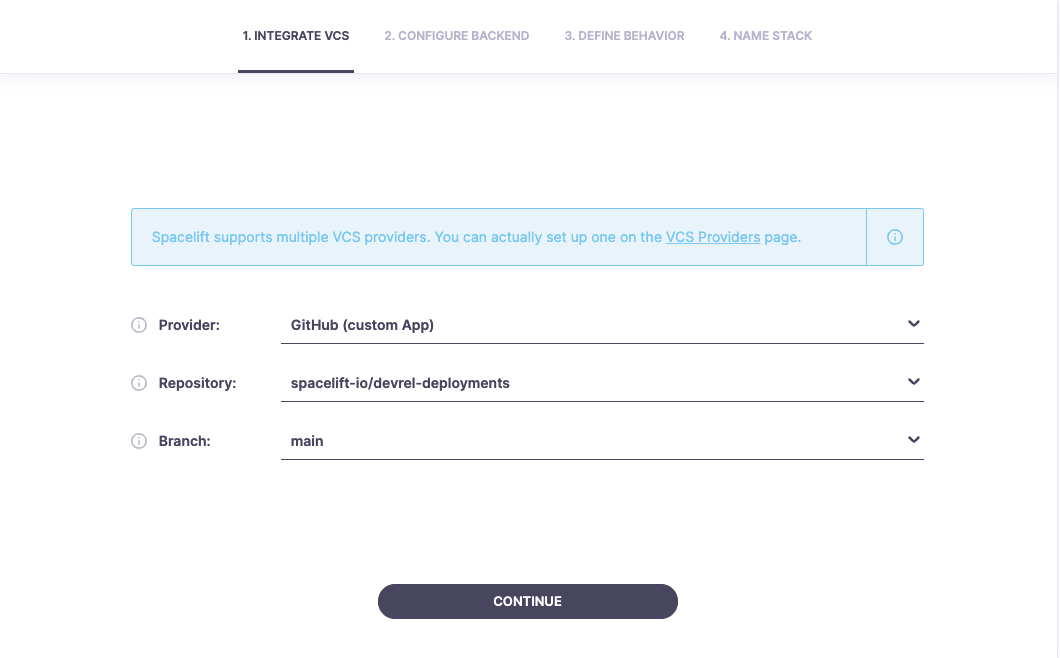Click the info icon next to Branch label
1060x658 pixels.
pyautogui.click(x=139, y=440)
